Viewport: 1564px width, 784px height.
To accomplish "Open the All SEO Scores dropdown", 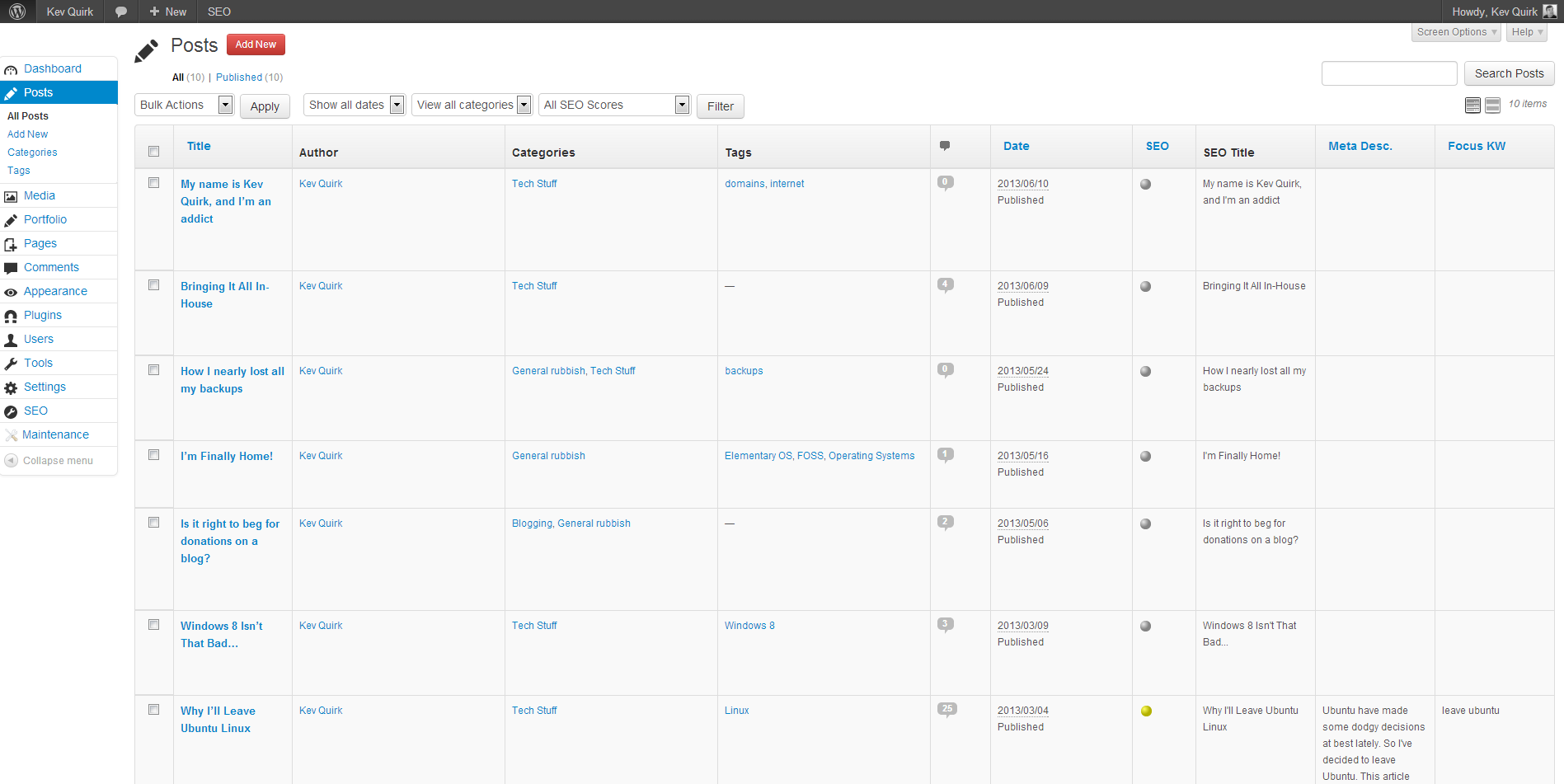I will [x=613, y=105].
